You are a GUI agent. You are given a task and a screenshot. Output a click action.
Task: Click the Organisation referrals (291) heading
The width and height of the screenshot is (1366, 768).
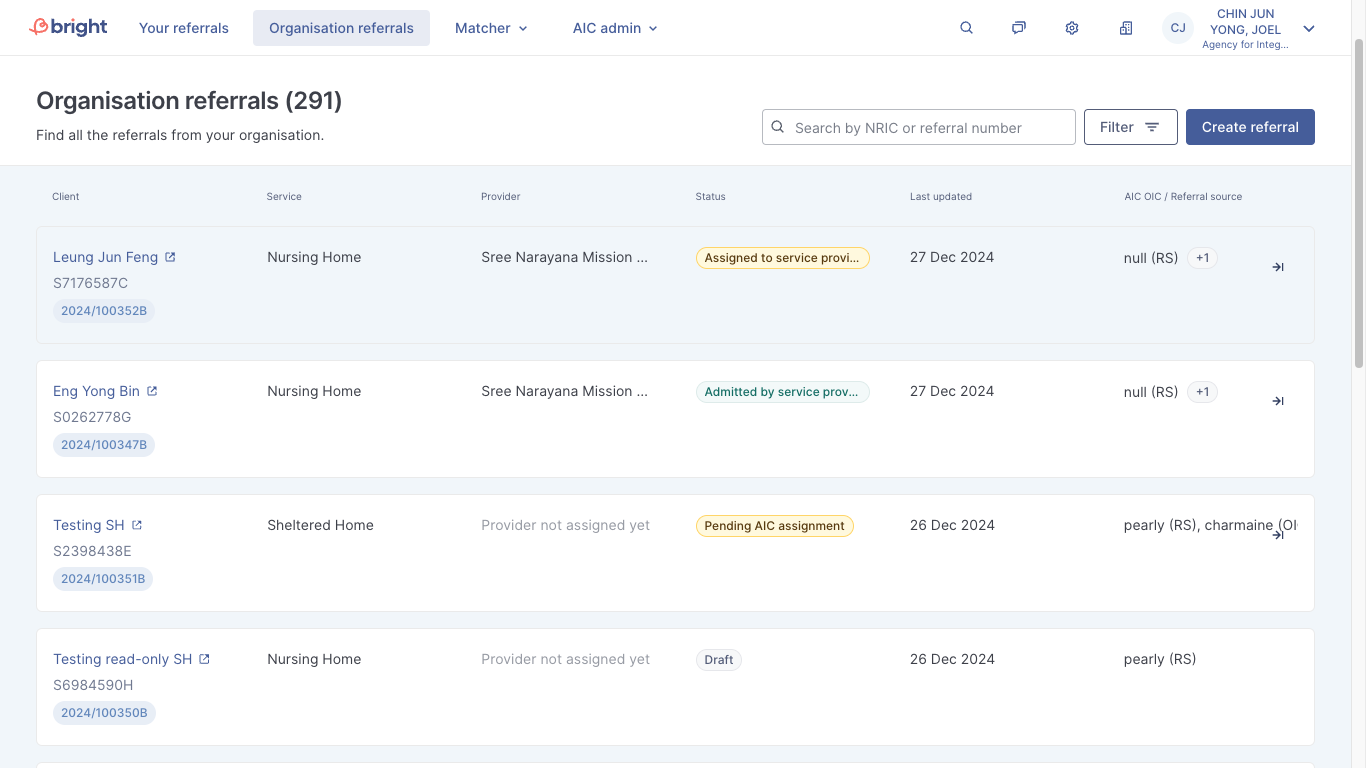pos(189,101)
